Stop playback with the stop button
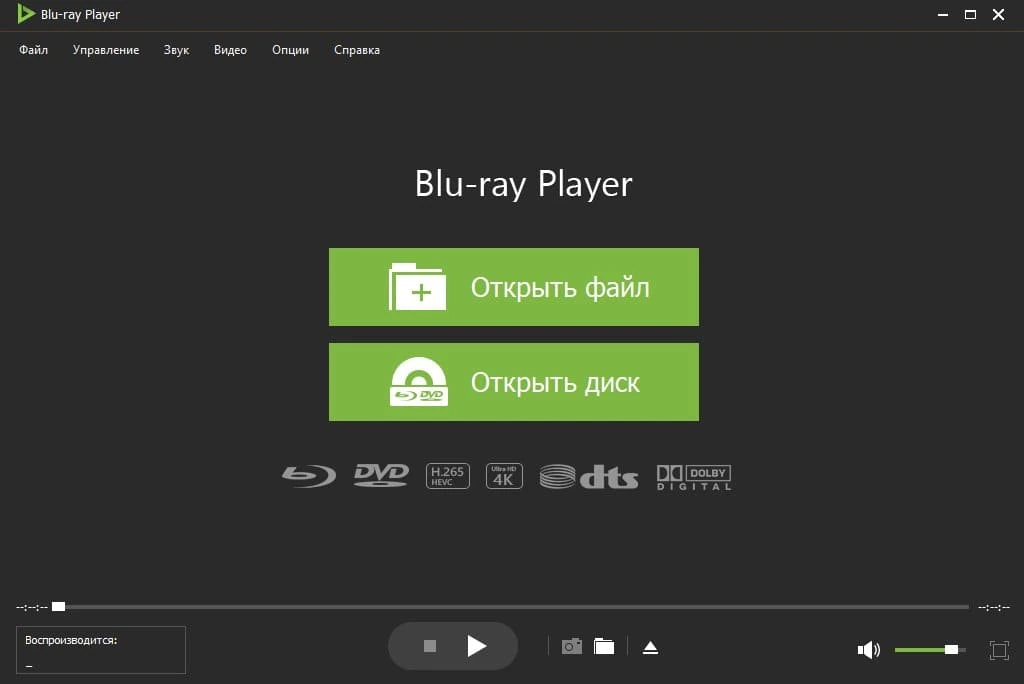Screen dimensions: 1024x684 tap(430, 646)
